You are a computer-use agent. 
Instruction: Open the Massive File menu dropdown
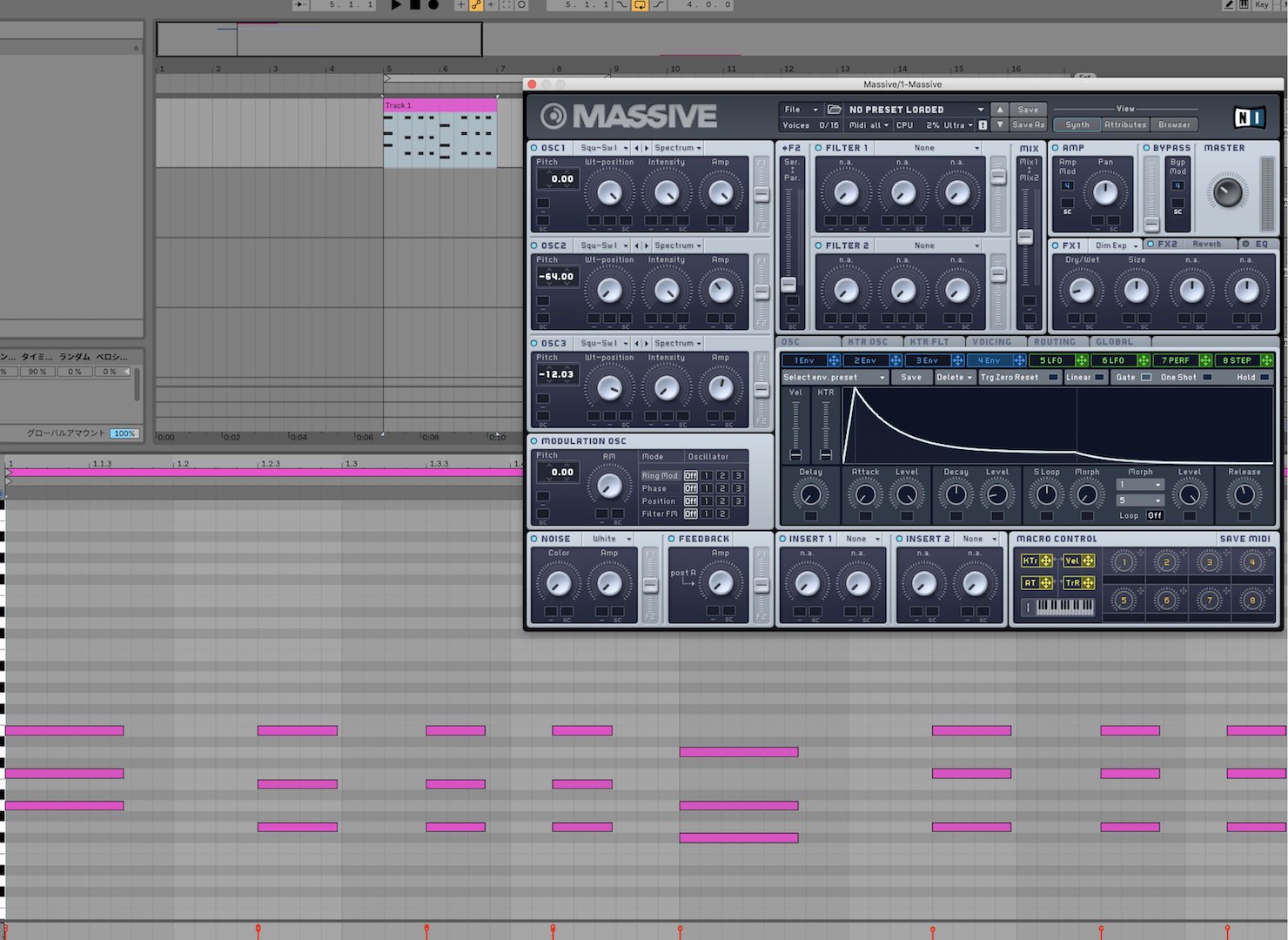801,110
